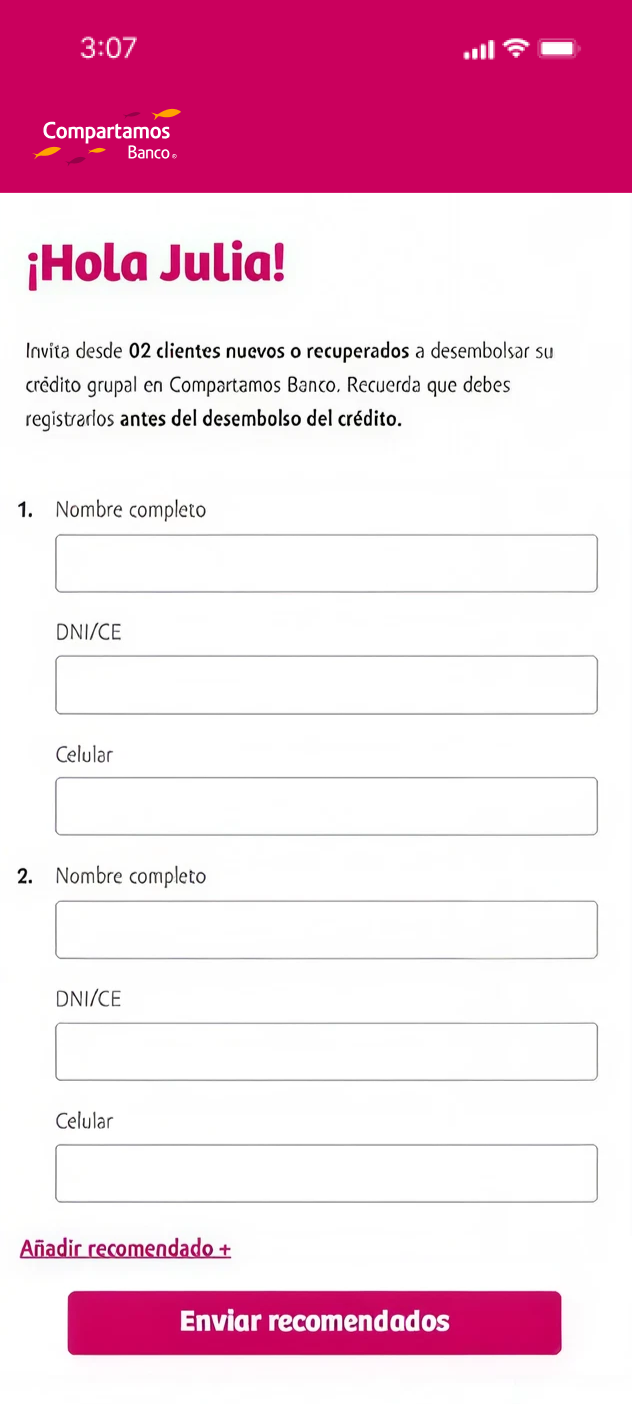This screenshot has height=1404, width=632.
Task: Focus second Celular input field
Action: (326, 1173)
